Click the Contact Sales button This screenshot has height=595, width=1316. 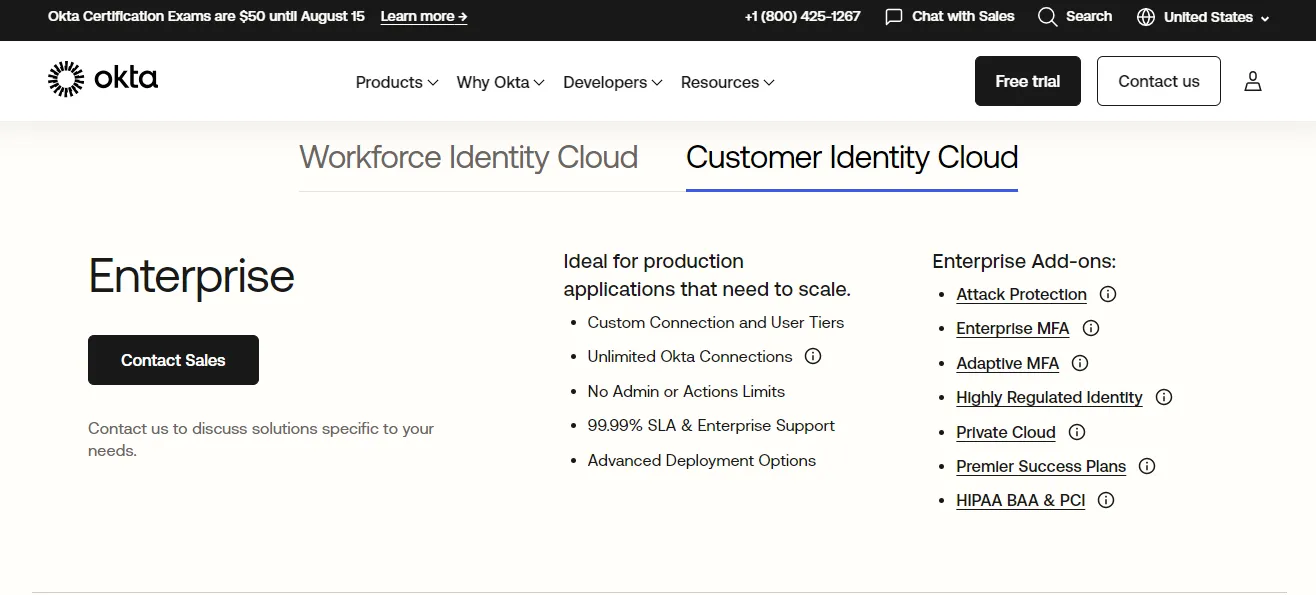173,360
